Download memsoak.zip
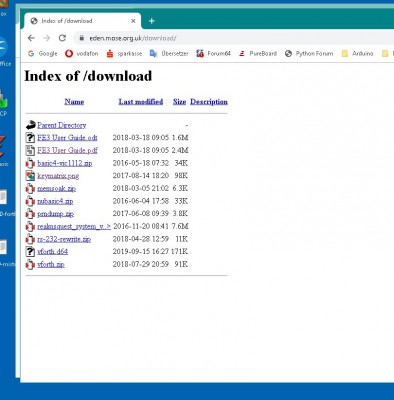This screenshot has width=394, height=400. tap(56, 188)
